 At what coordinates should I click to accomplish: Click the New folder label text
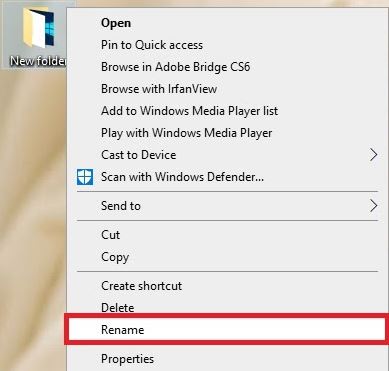[38, 61]
